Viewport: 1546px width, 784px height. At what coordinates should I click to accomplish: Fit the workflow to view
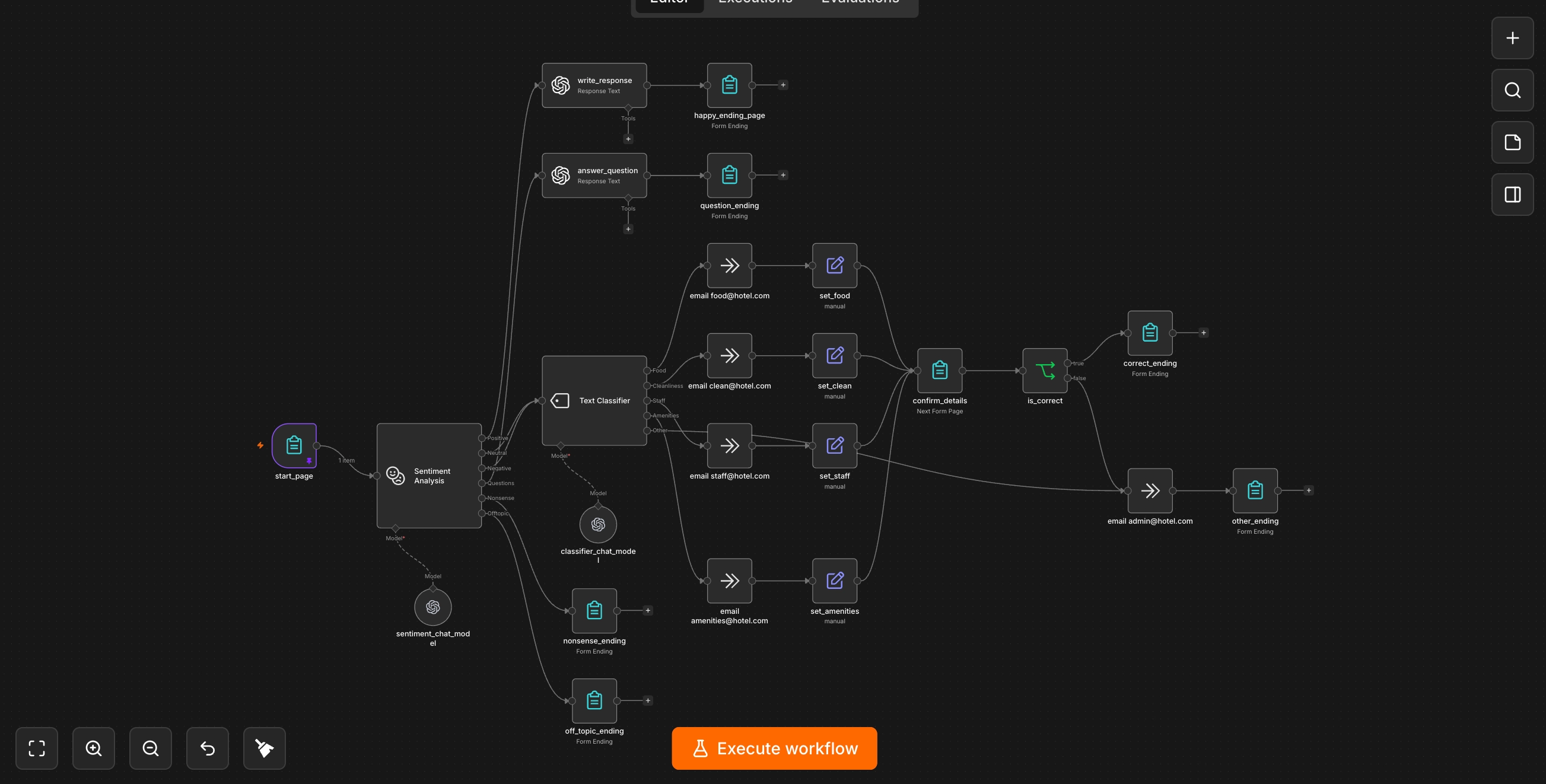click(37, 748)
